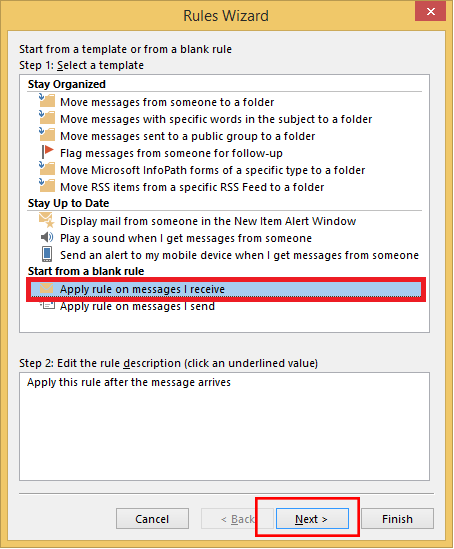Click the mobile phone icon for alert template
454x549 pixels.
47,254
